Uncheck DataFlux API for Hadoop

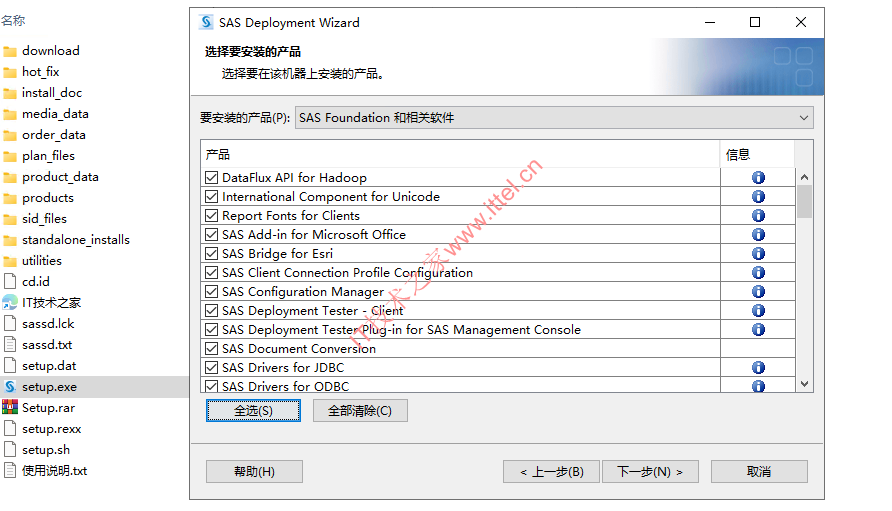[x=212, y=178]
